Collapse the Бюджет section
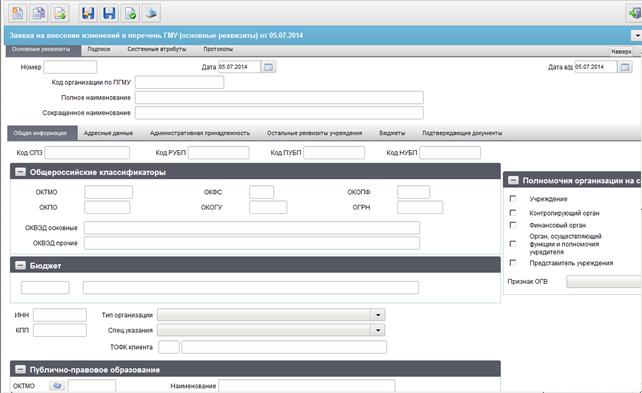Viewport: 642px width, 393px height. point(20,265)
